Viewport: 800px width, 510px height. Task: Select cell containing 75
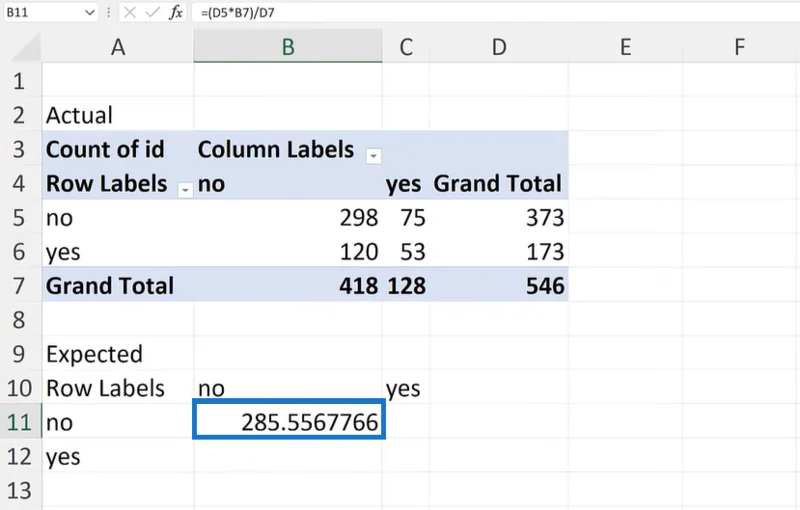click(x=406, y=218)
